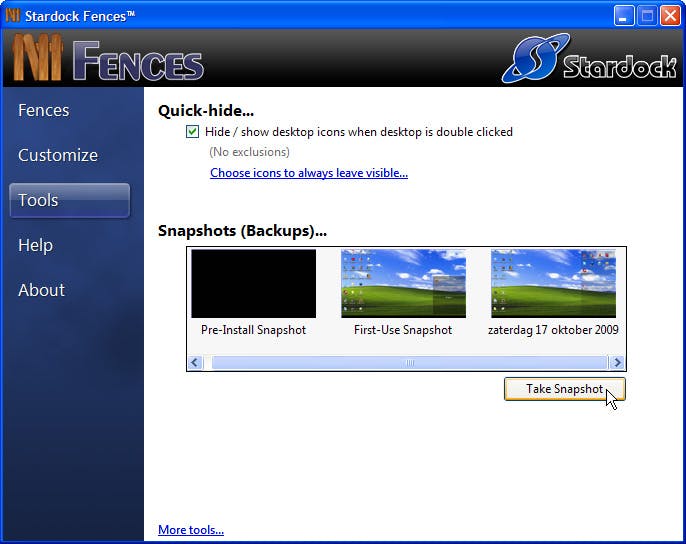Open the Help section
686x544 pixels.
(x=35, y=245)
